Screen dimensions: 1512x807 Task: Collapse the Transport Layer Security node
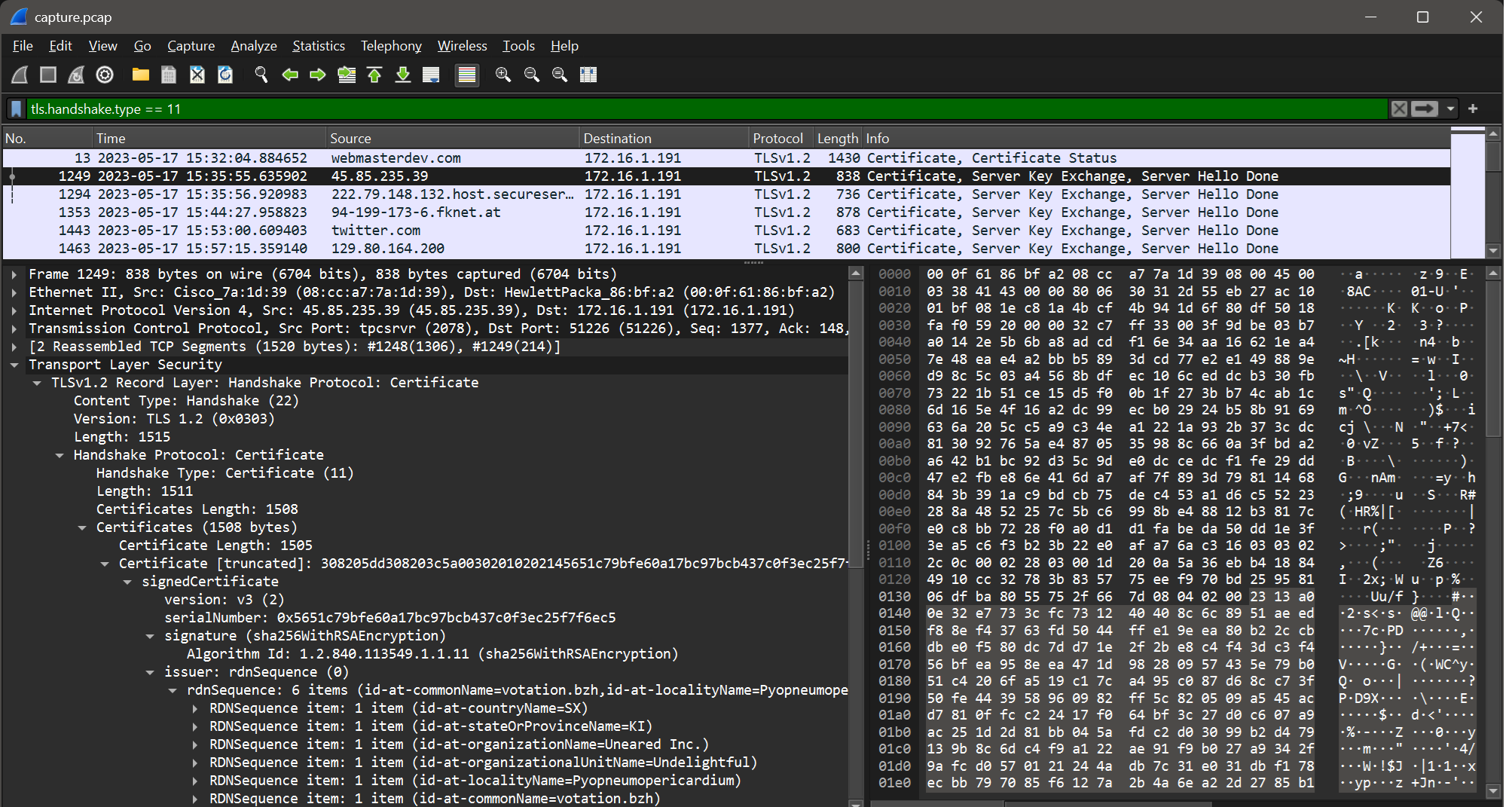coord(14,365)
